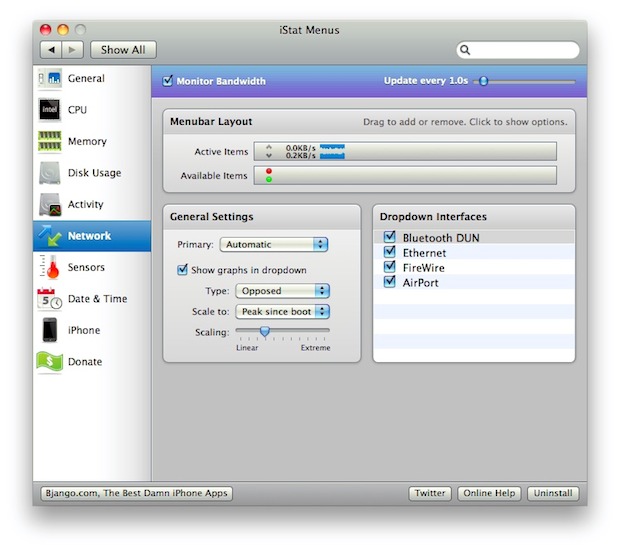Click the Activity disk icon
Image resolution: width=620 pixels, height=551 pixels.
click(x=50, y=204)
